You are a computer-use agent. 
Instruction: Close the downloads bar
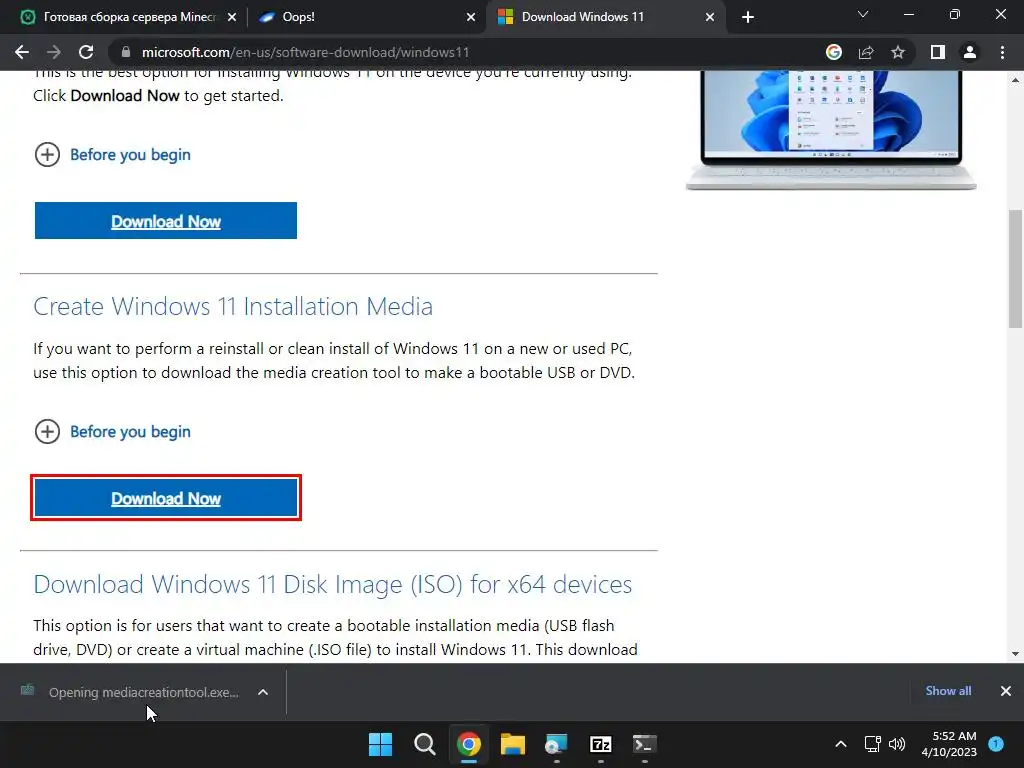tap(1006, 691)
